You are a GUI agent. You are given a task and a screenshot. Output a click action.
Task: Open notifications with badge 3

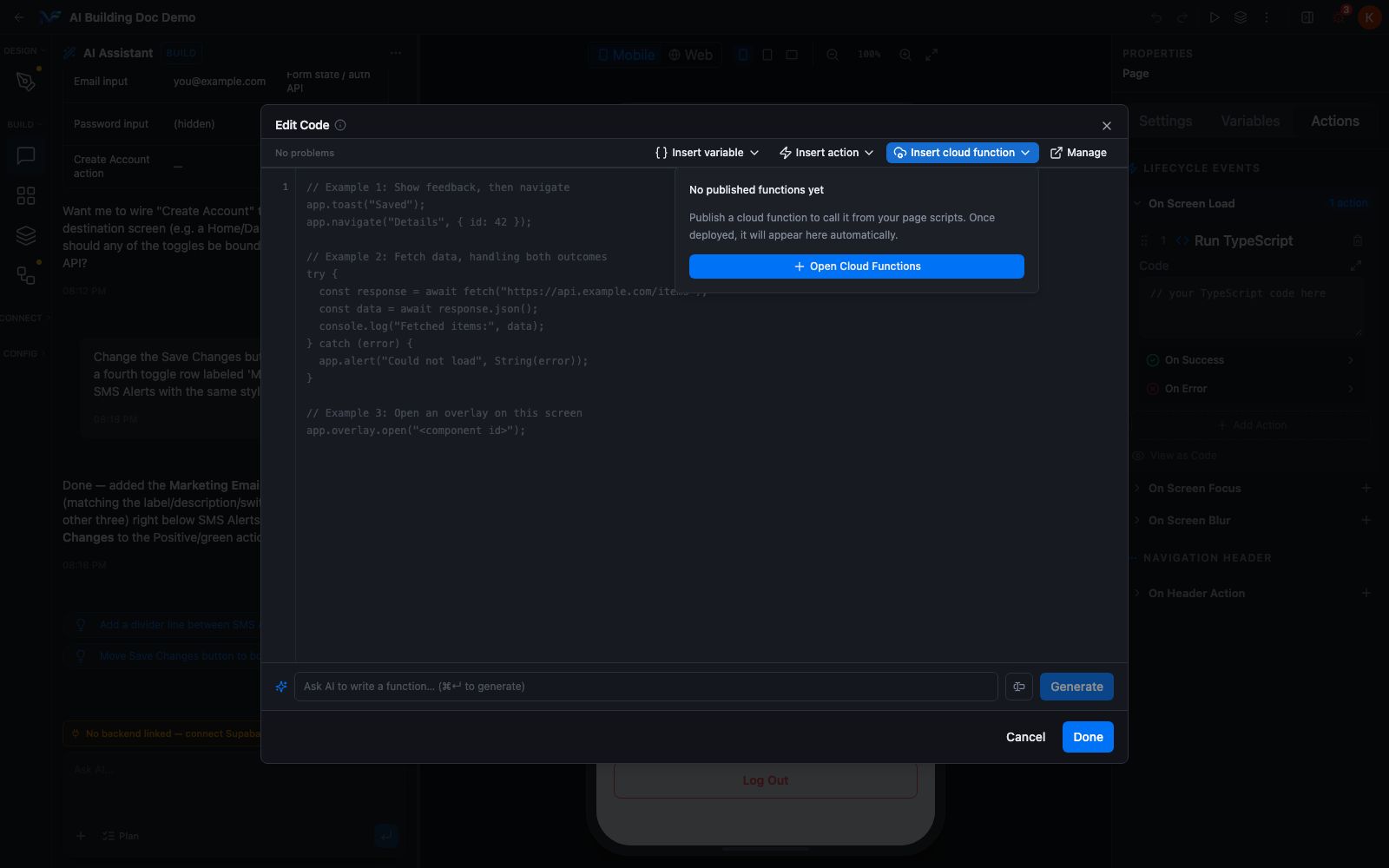[1340, 16]
